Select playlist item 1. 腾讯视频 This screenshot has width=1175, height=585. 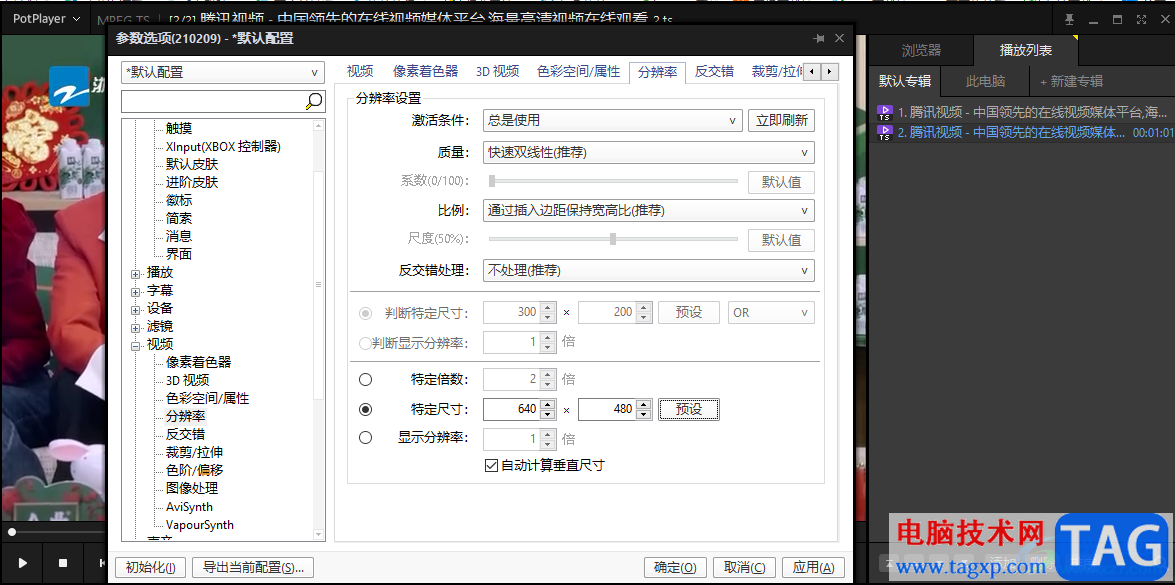coord(1021,112)
